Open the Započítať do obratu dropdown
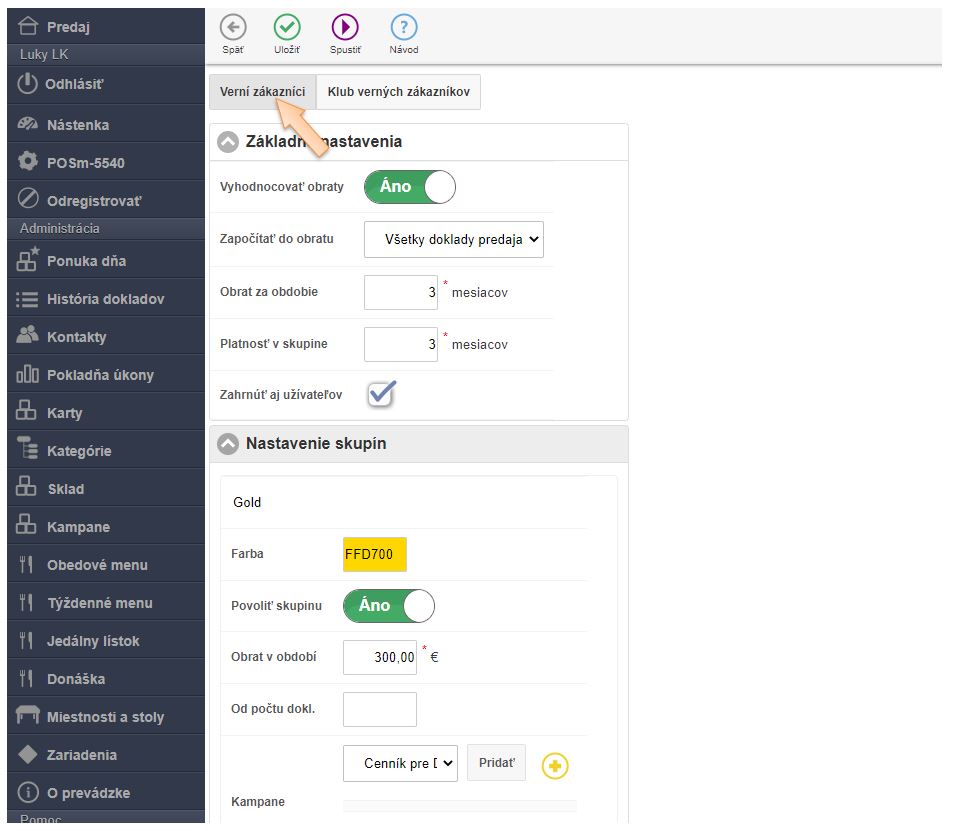The width and height of the screenshot is (954, 831). [x=453, y=240]
